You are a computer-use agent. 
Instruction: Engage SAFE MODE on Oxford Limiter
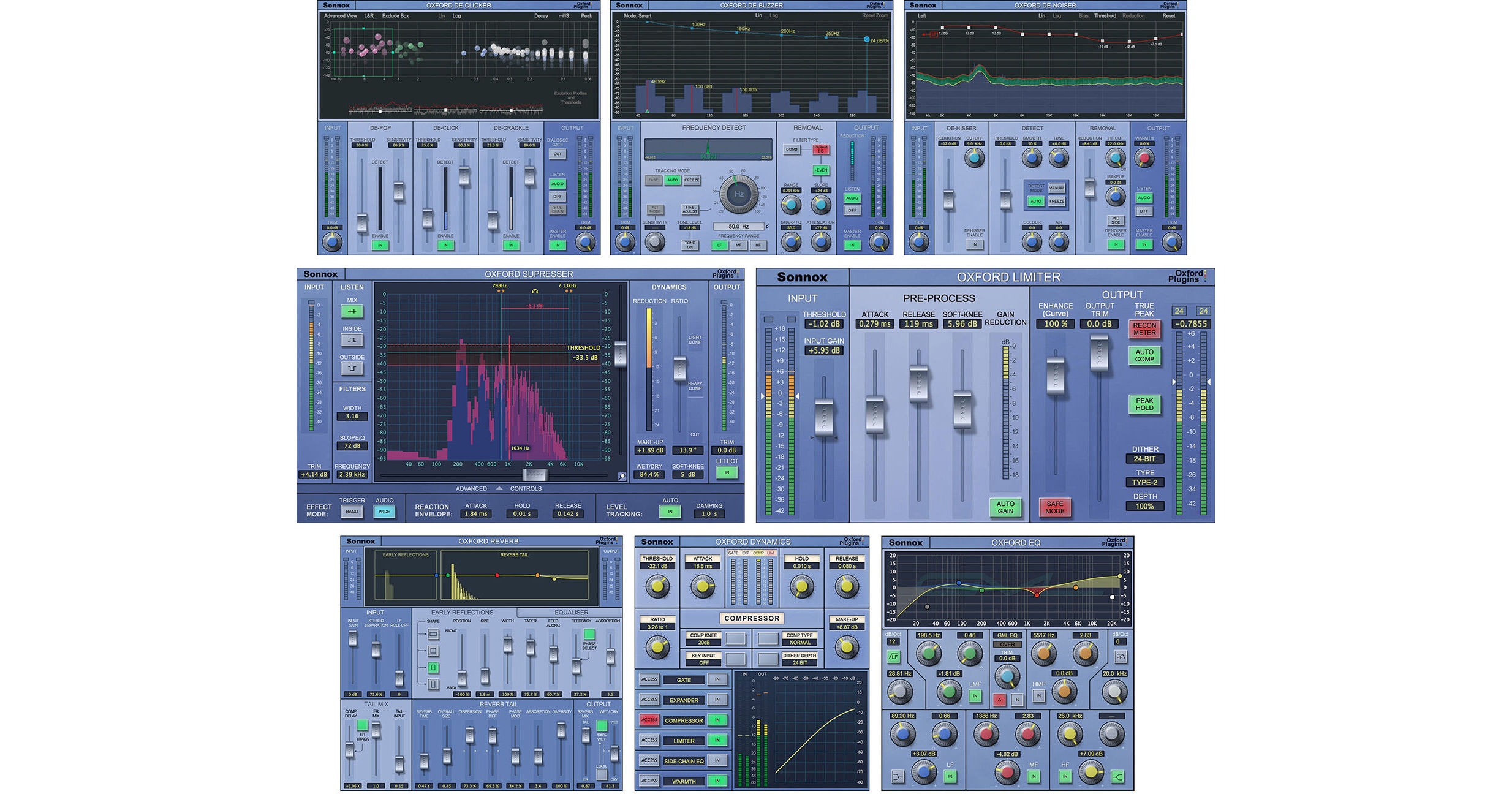click(x=1055, y=507)
